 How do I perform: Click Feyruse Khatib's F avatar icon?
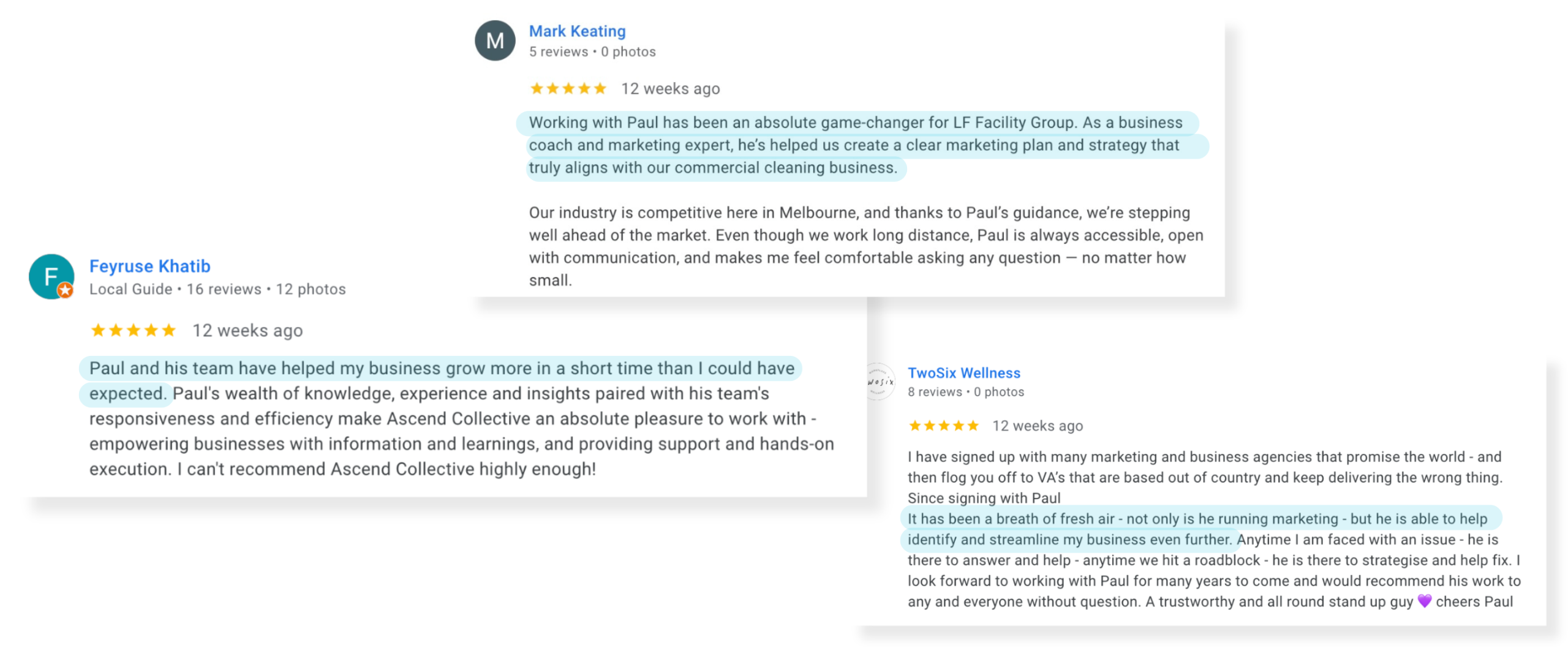pyautogui.click(x=51, y=276)
